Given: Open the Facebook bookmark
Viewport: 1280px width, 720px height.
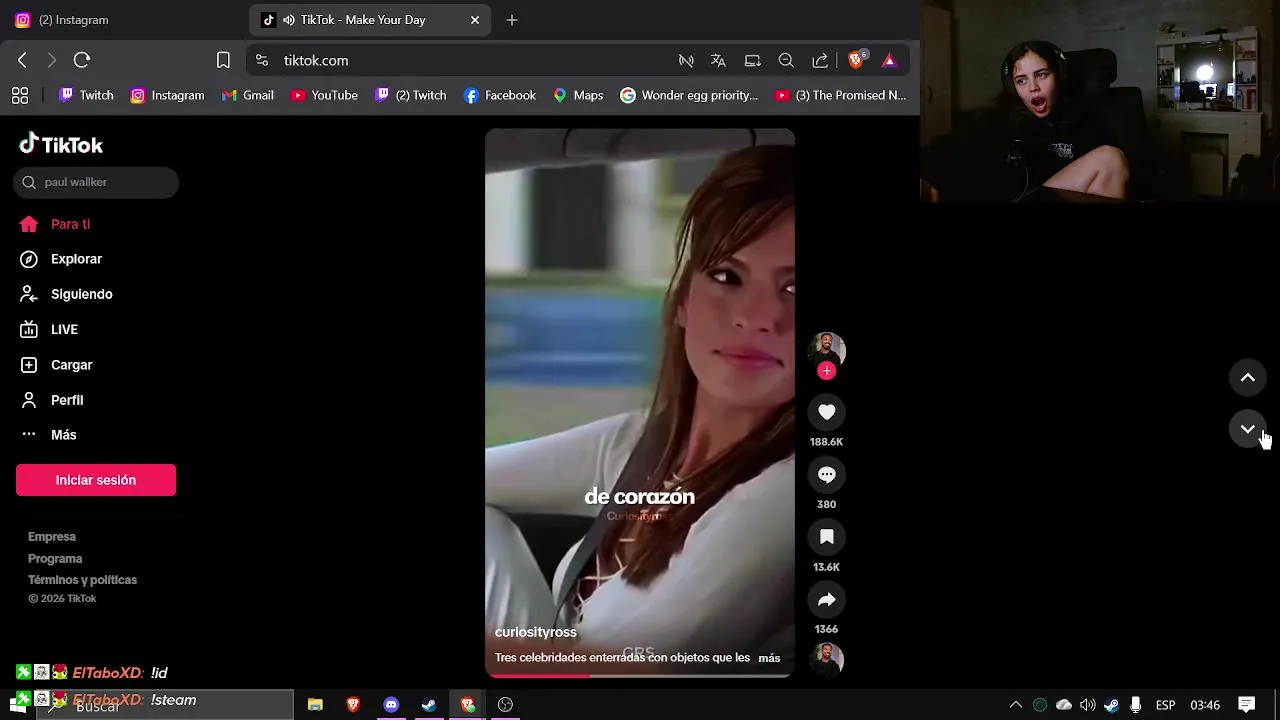Looking at the screenshot, I should tap(500, 95).
